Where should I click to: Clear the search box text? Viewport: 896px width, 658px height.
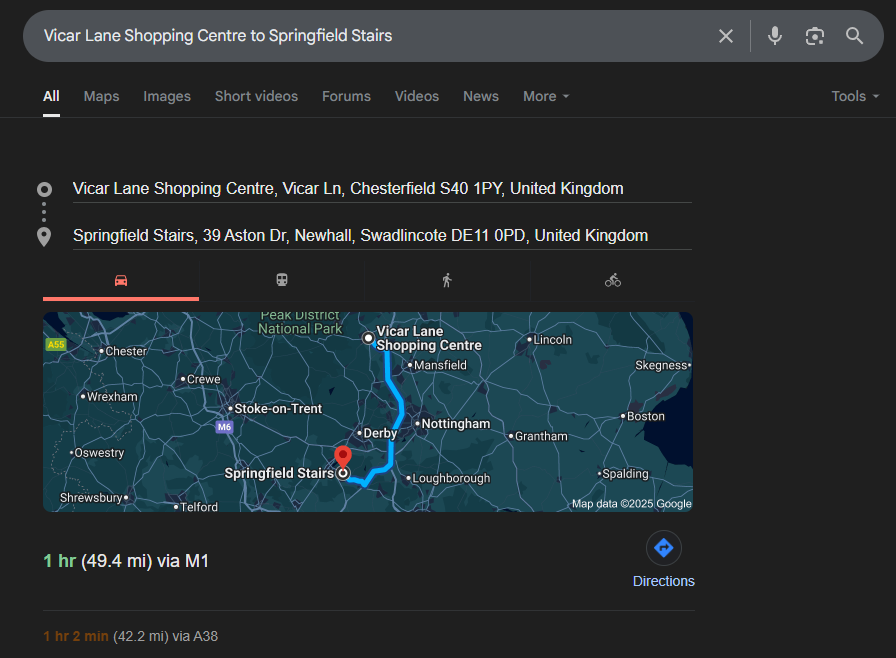(x=726, y=36)
